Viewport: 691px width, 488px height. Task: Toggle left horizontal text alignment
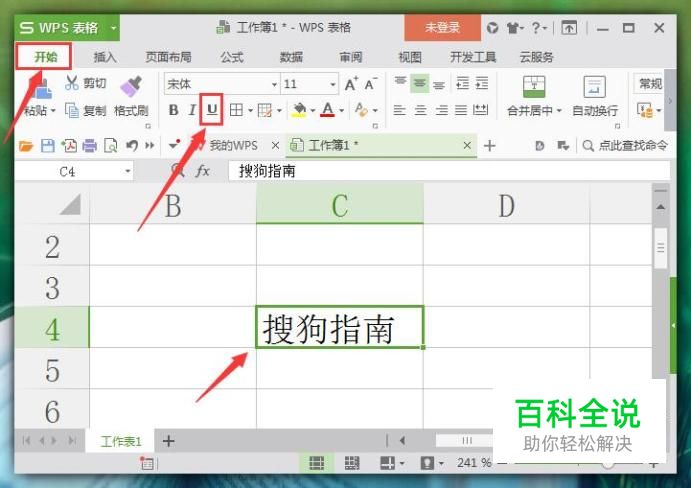[x=399, y=110]
